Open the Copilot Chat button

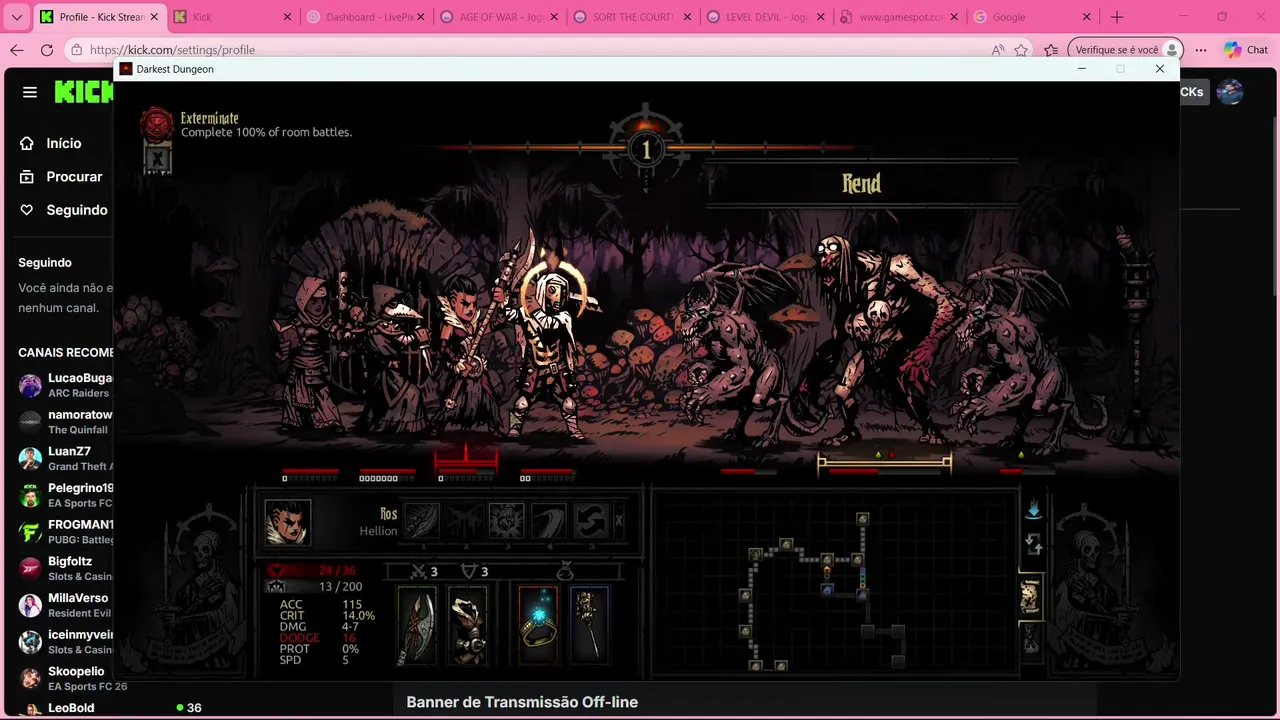coord(1246,50)
